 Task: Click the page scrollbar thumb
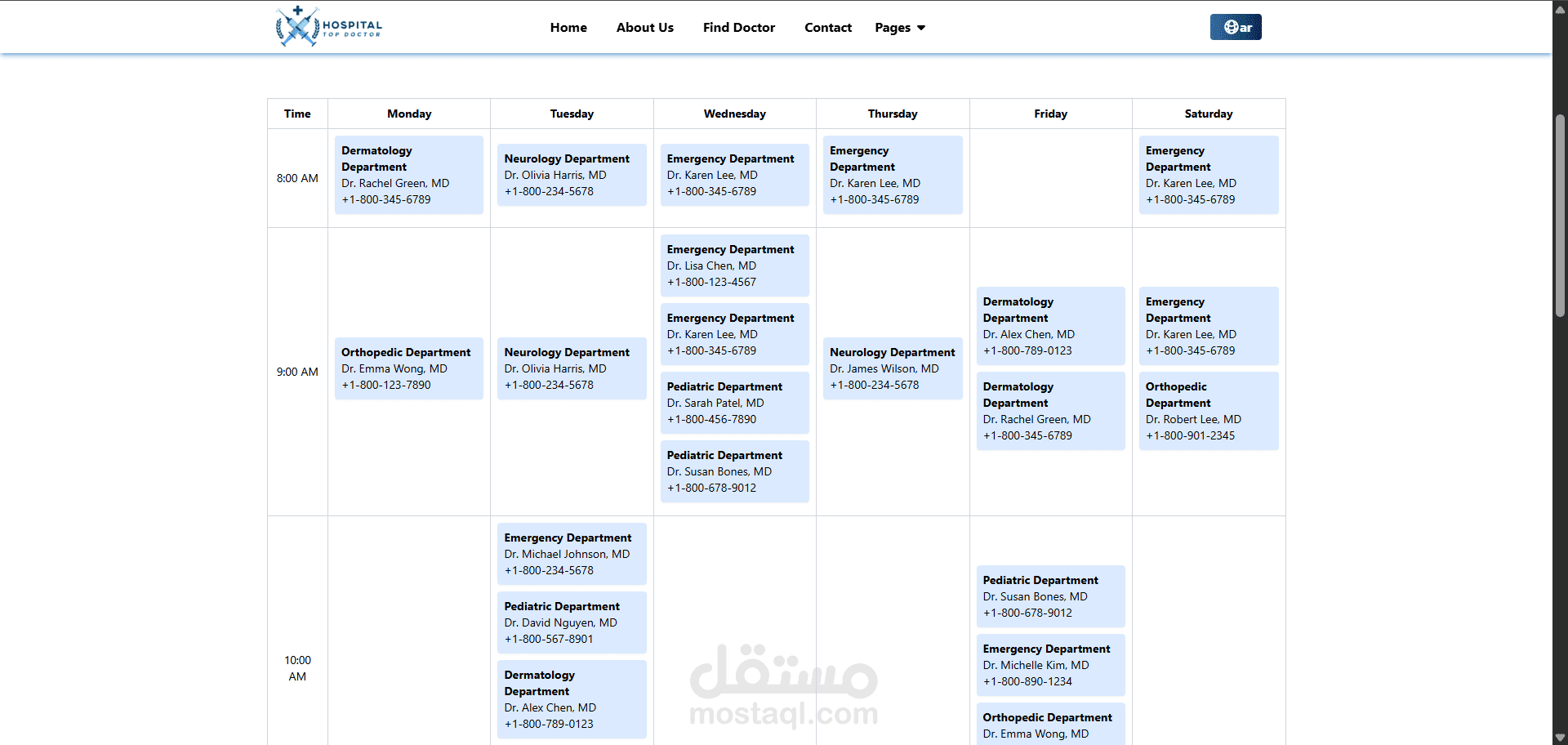click(1560, 215)
